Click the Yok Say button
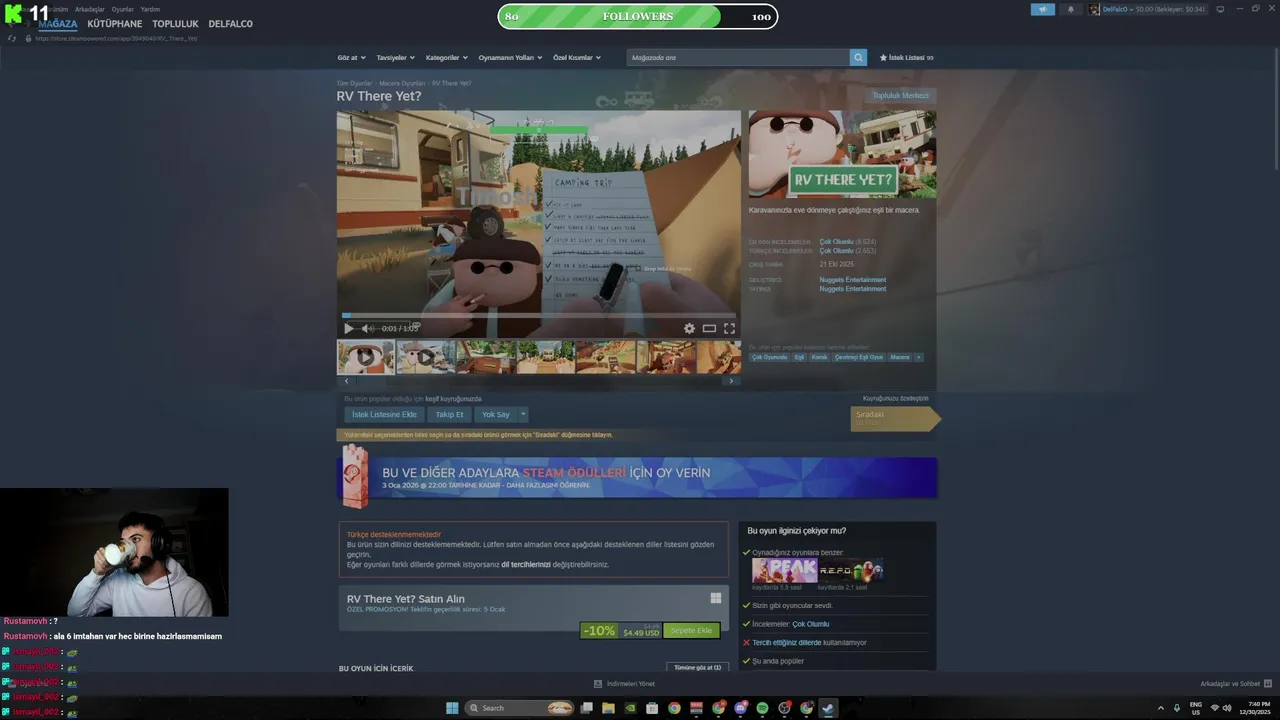The image size is (1280, 720). tap(495, 414)
